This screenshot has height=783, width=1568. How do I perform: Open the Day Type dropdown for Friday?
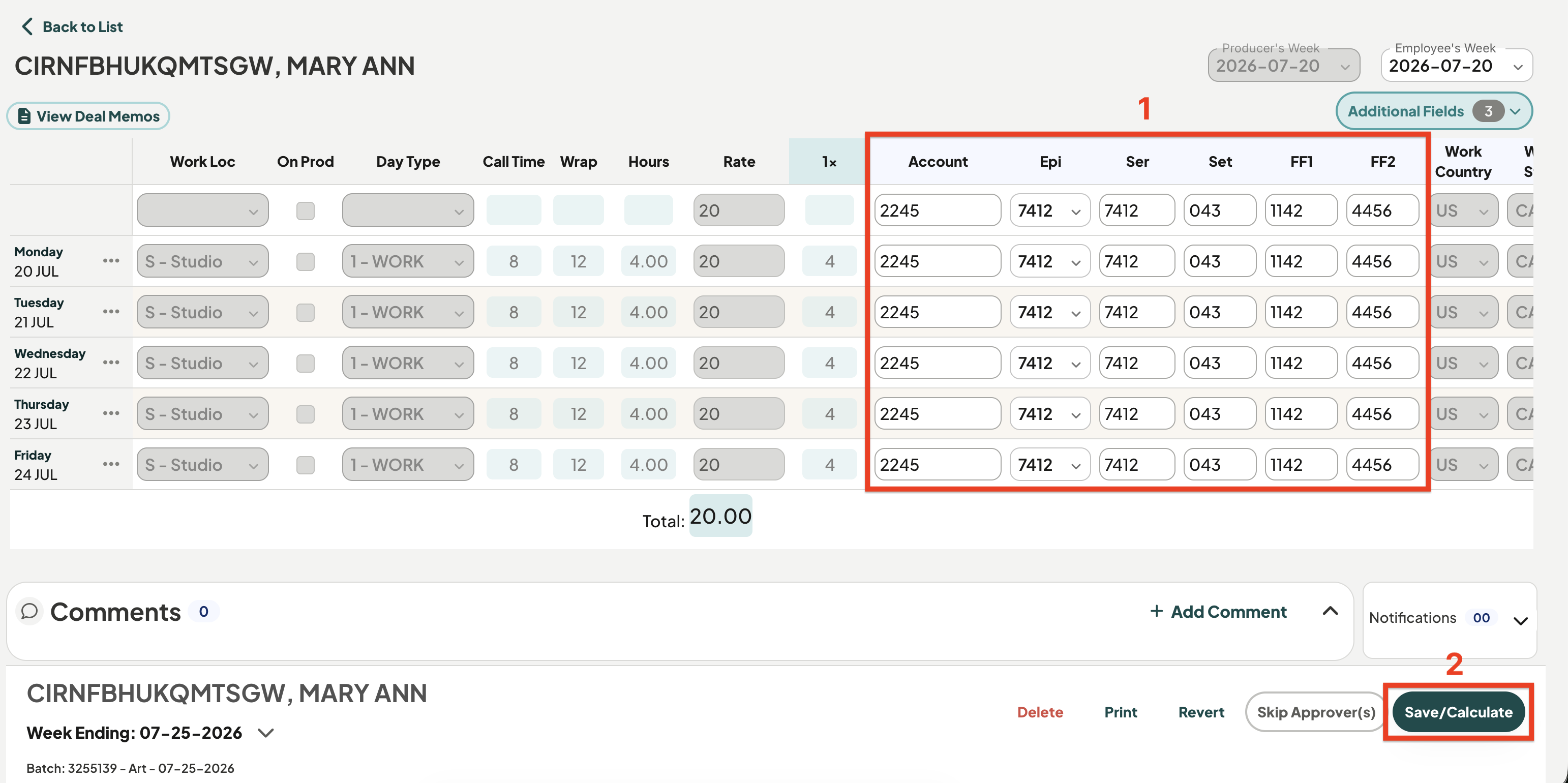(407, 465)
